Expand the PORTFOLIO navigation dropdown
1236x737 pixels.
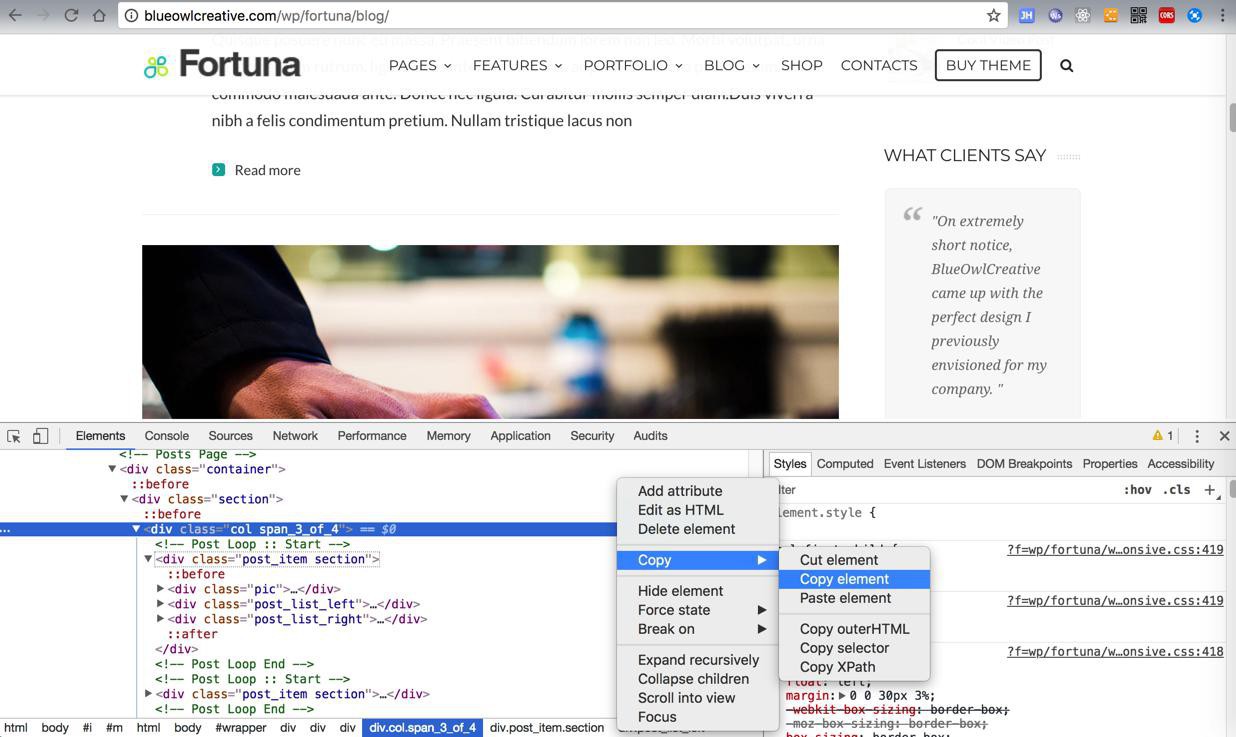point(633,65)
